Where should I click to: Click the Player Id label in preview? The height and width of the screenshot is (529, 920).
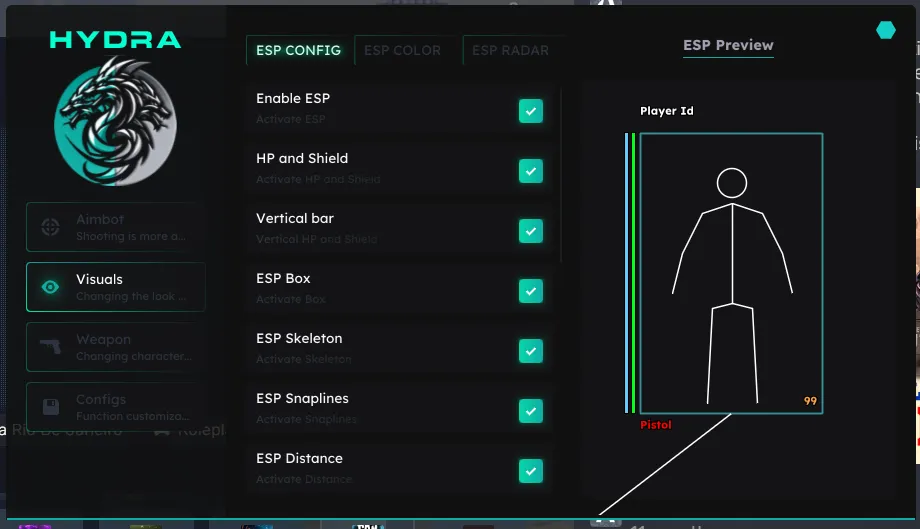tap(667, 111)
